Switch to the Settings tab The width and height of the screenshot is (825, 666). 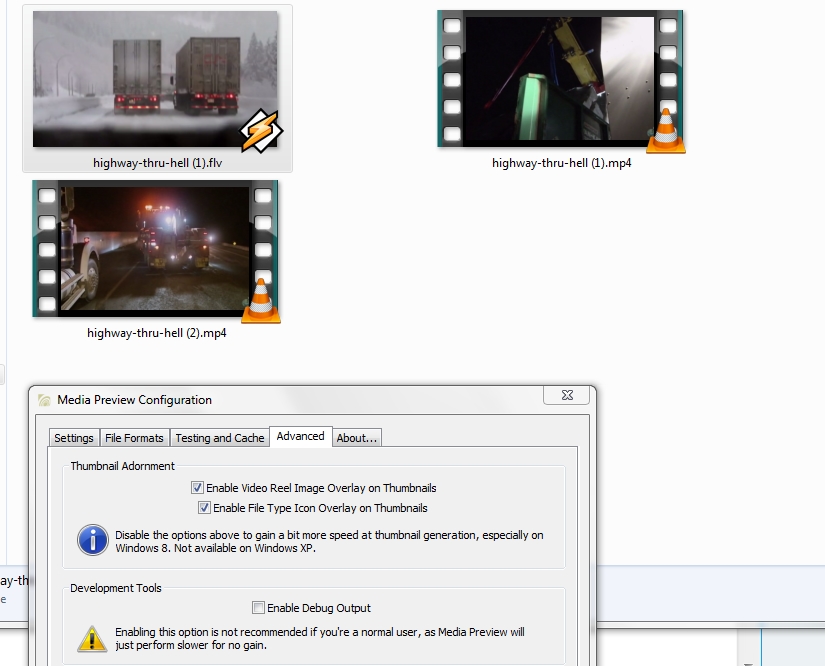pos(74,438)
